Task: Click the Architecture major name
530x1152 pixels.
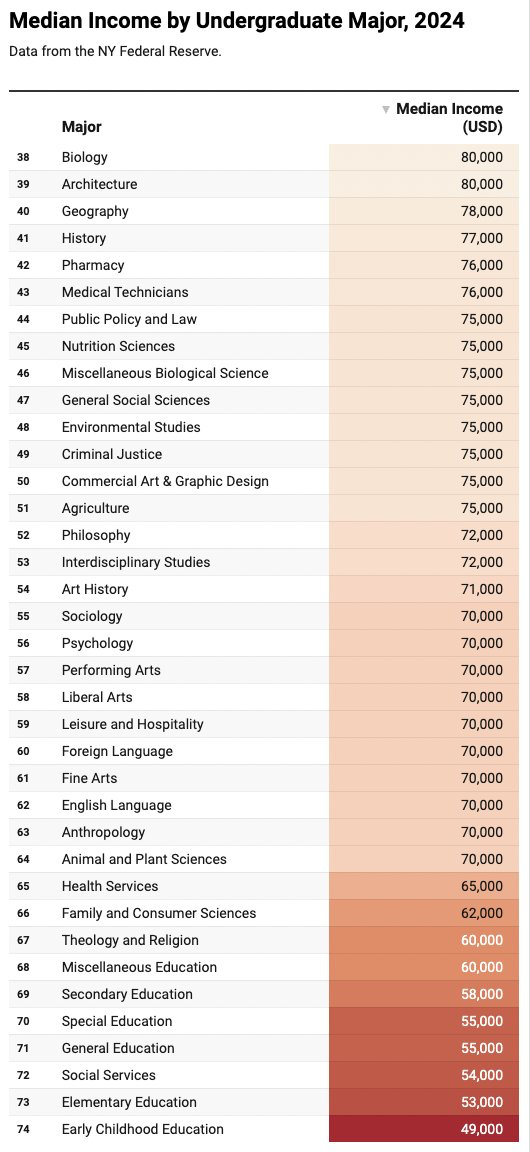Action: [99, 184]
